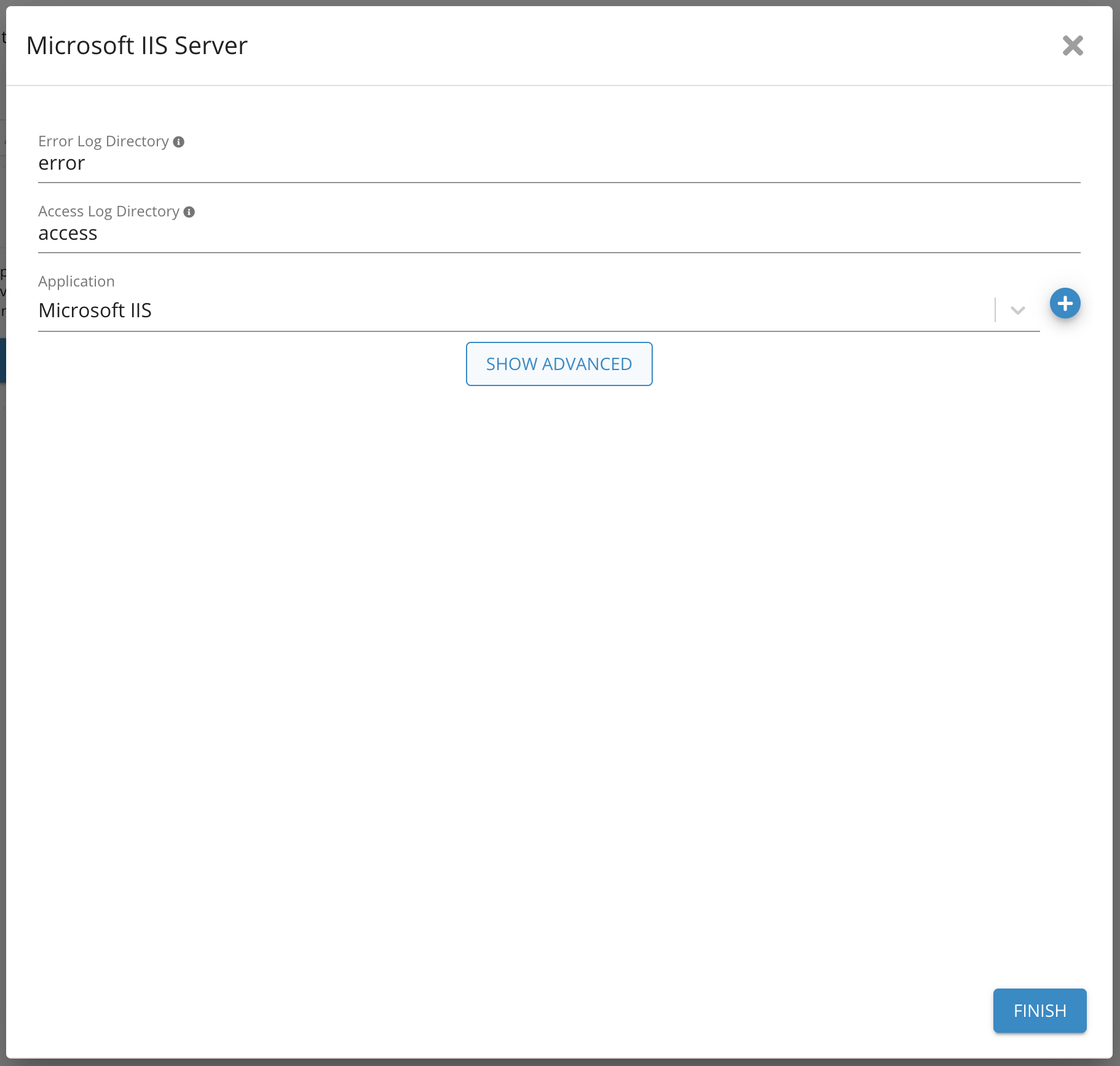Click the Access Log Directory info icon
The image size is (1120, 1066).
point(189,212)
